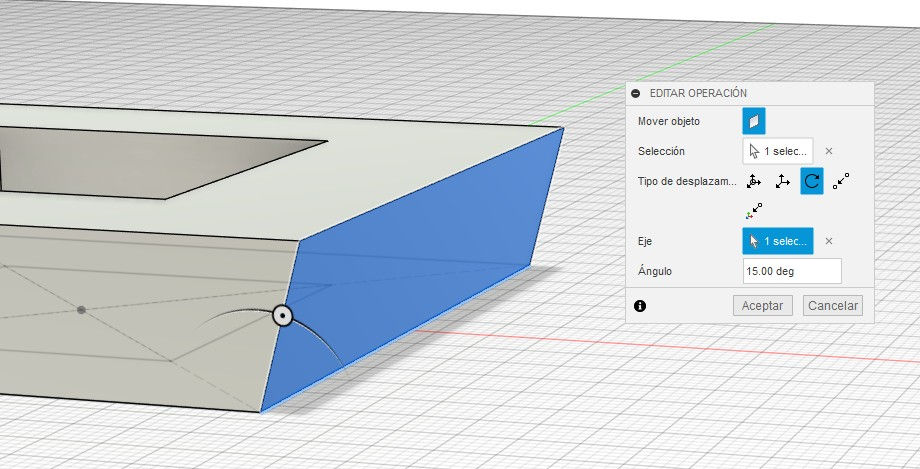Pick the point to position move icon

tap(754, 211)
